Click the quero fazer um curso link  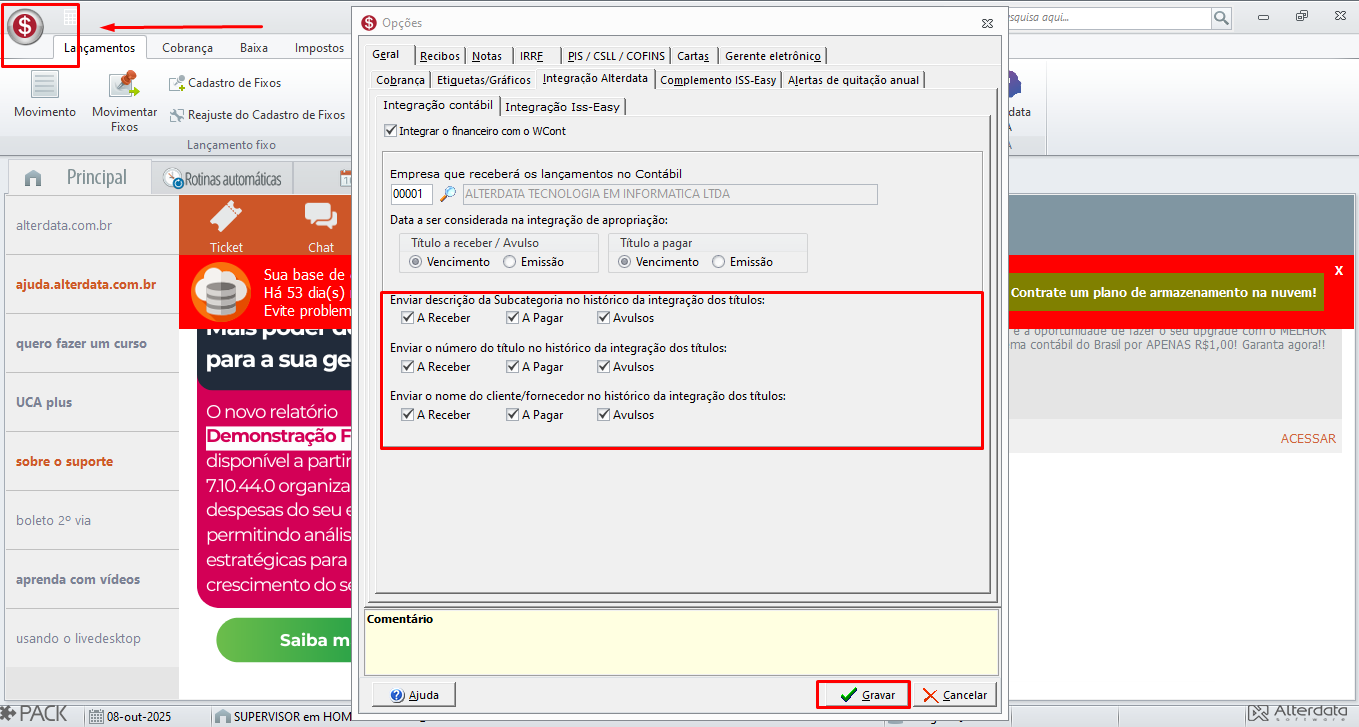81,343
